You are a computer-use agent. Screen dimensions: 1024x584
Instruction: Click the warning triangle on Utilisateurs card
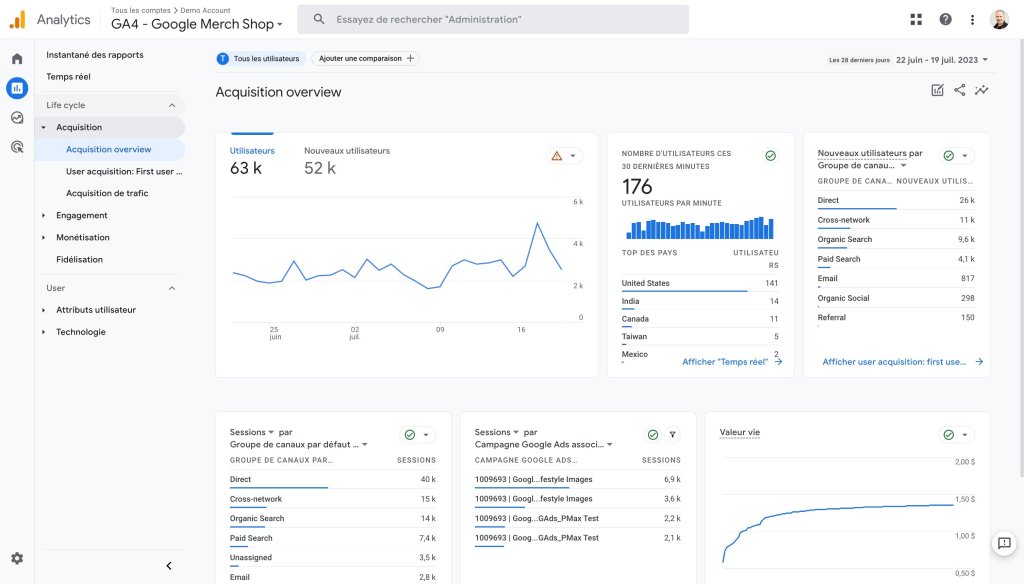coord(556,155)
